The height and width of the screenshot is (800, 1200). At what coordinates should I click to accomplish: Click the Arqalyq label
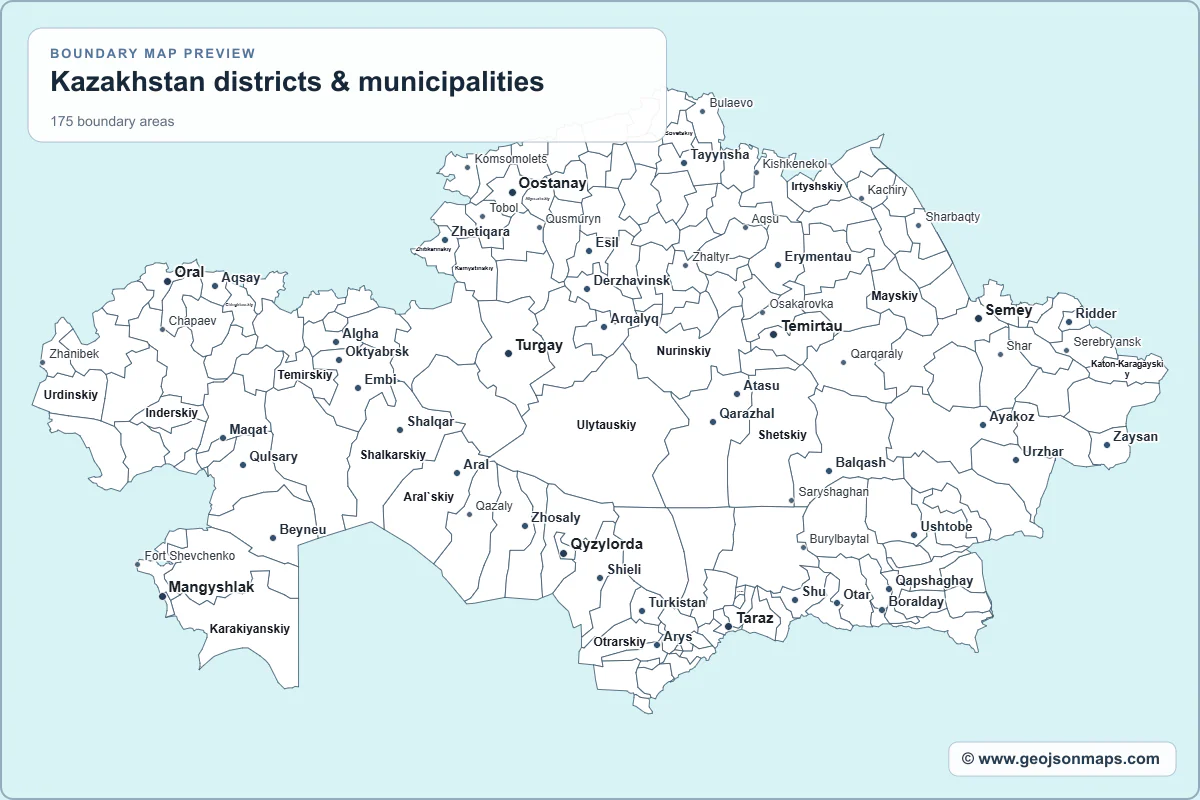[x=634, y=319]
